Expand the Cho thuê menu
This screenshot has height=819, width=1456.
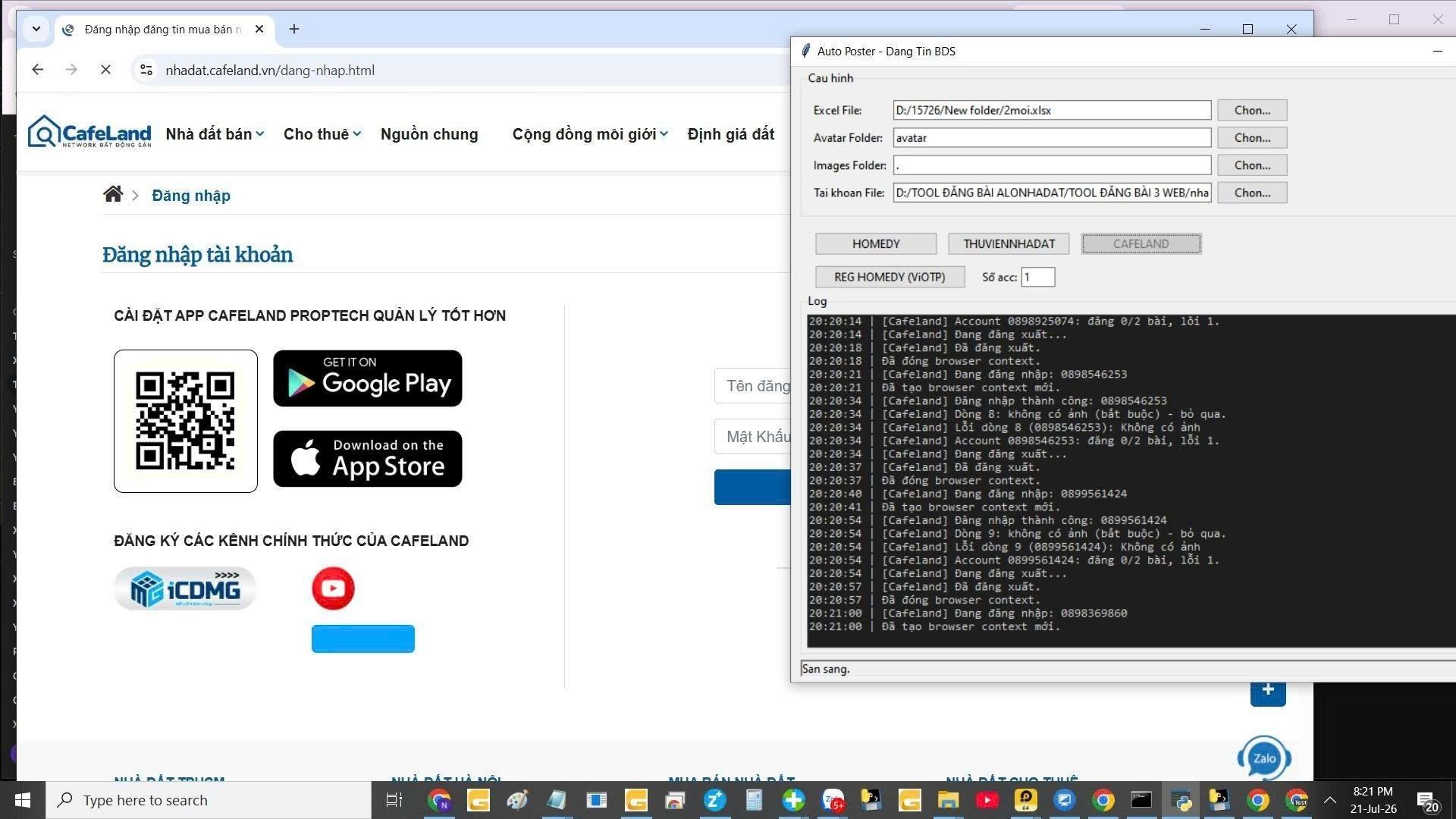[322, 134]
